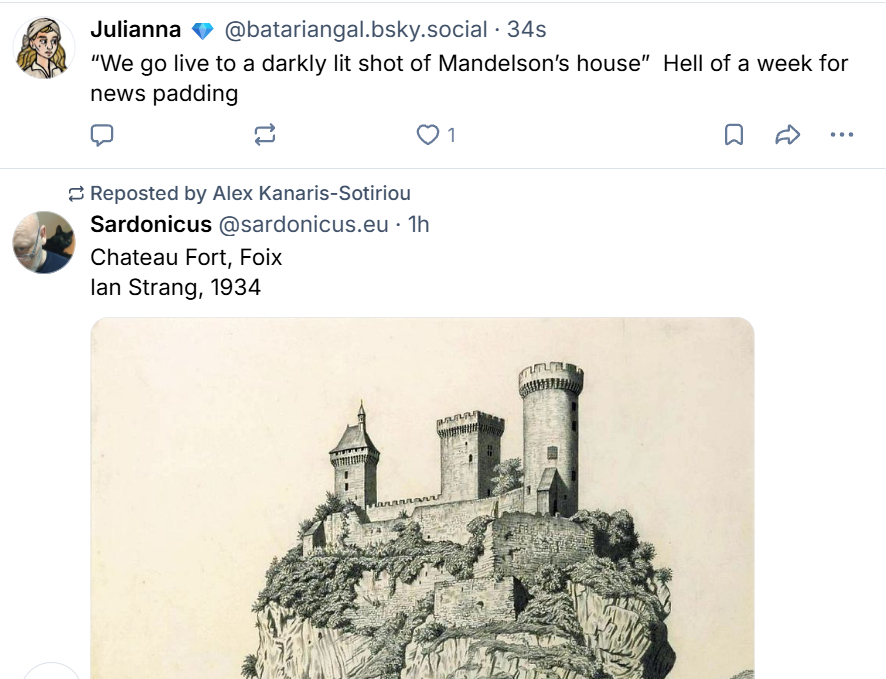Reply to Julianna's post

102,135
